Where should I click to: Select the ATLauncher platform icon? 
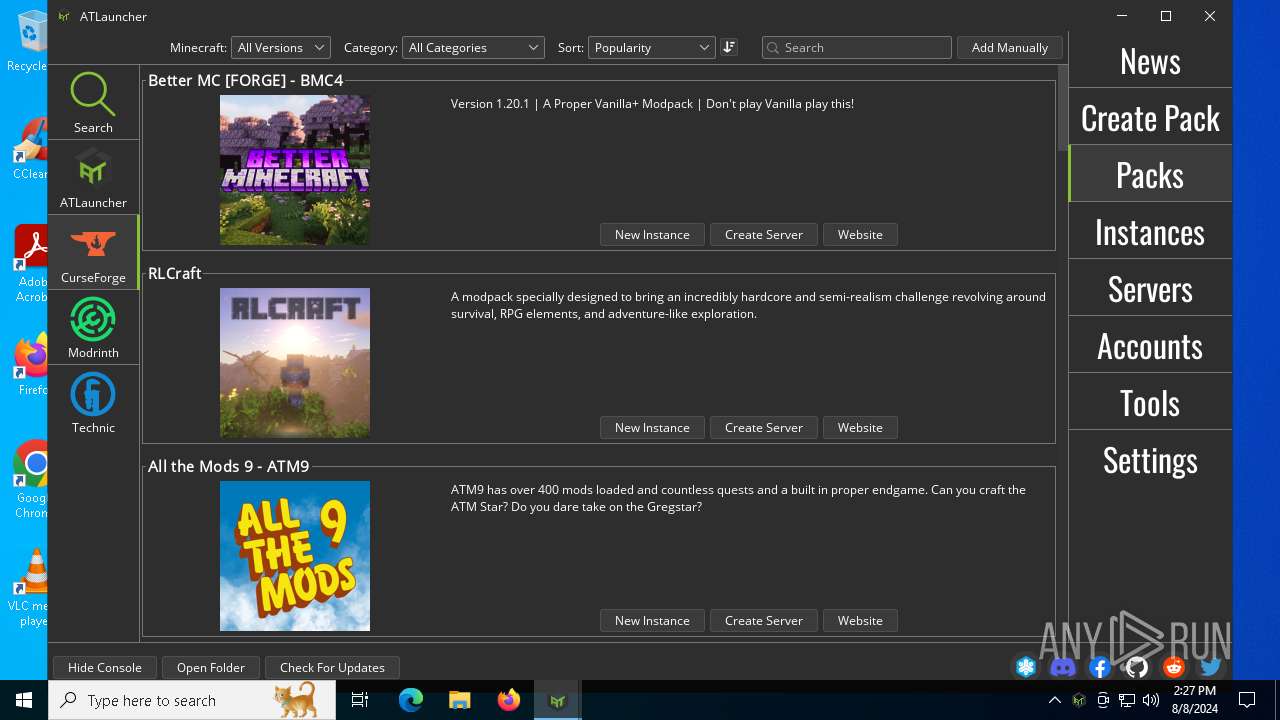[93, 177]
